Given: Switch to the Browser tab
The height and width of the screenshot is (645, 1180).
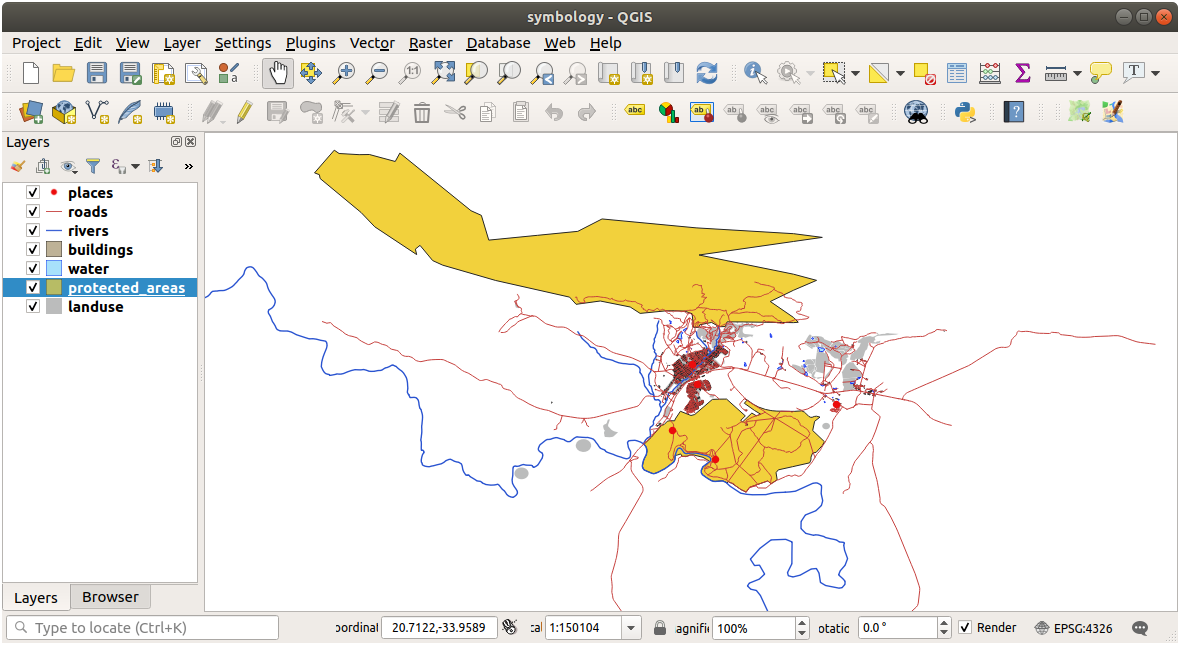Looking at the screenshot, I should 110,597.
